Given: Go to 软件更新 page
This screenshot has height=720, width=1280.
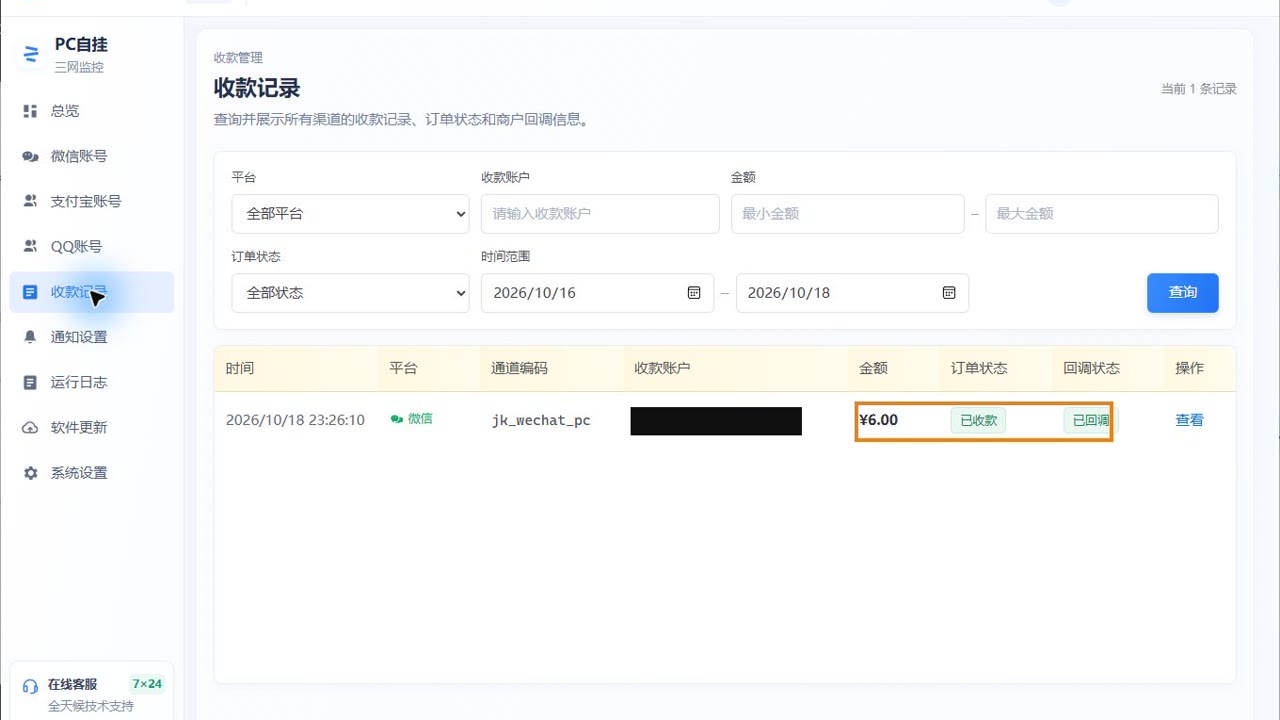Looking at the screenshot, I should (92, 428).
